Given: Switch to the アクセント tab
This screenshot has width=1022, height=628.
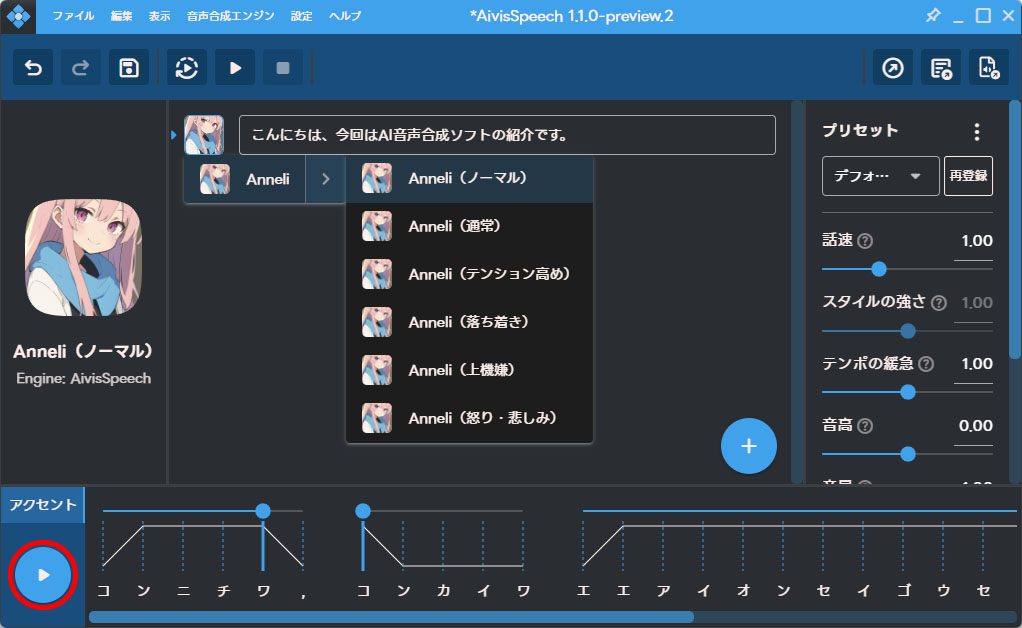Looking at the screenshot, I should 42,505.
